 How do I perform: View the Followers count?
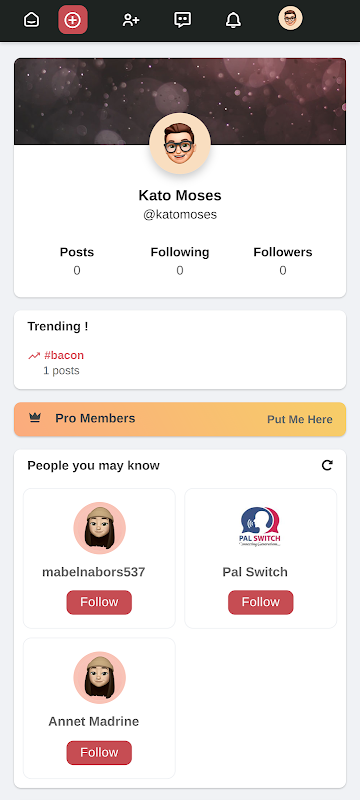tap(282, 270)
